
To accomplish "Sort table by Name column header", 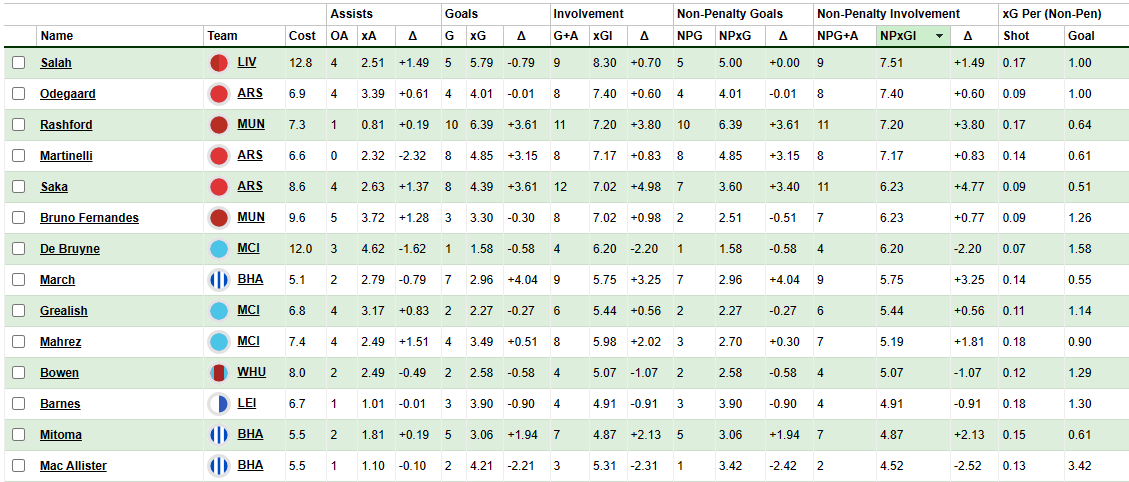I will (57, 36).
